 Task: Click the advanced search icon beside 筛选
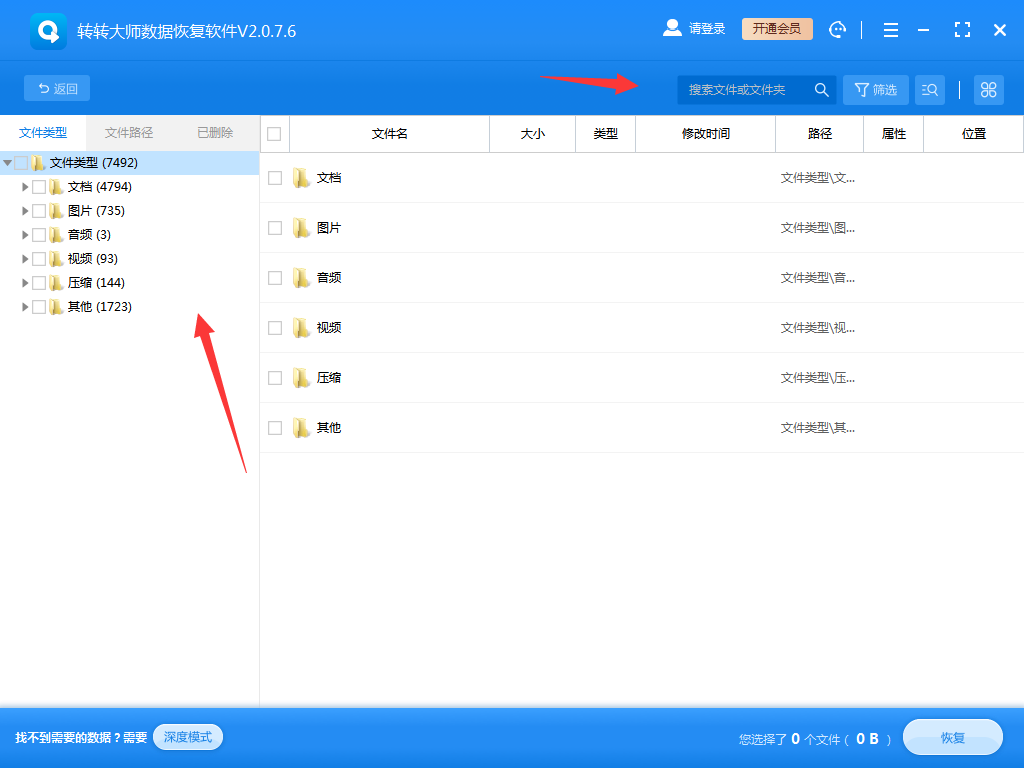(929, 89)
